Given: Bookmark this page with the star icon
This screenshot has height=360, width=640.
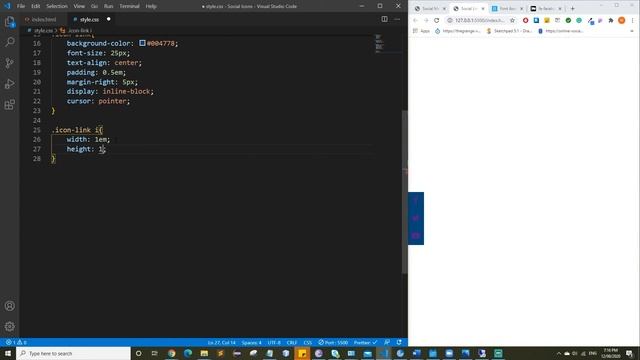Looking at the screenshot, I should pos(513,20).
